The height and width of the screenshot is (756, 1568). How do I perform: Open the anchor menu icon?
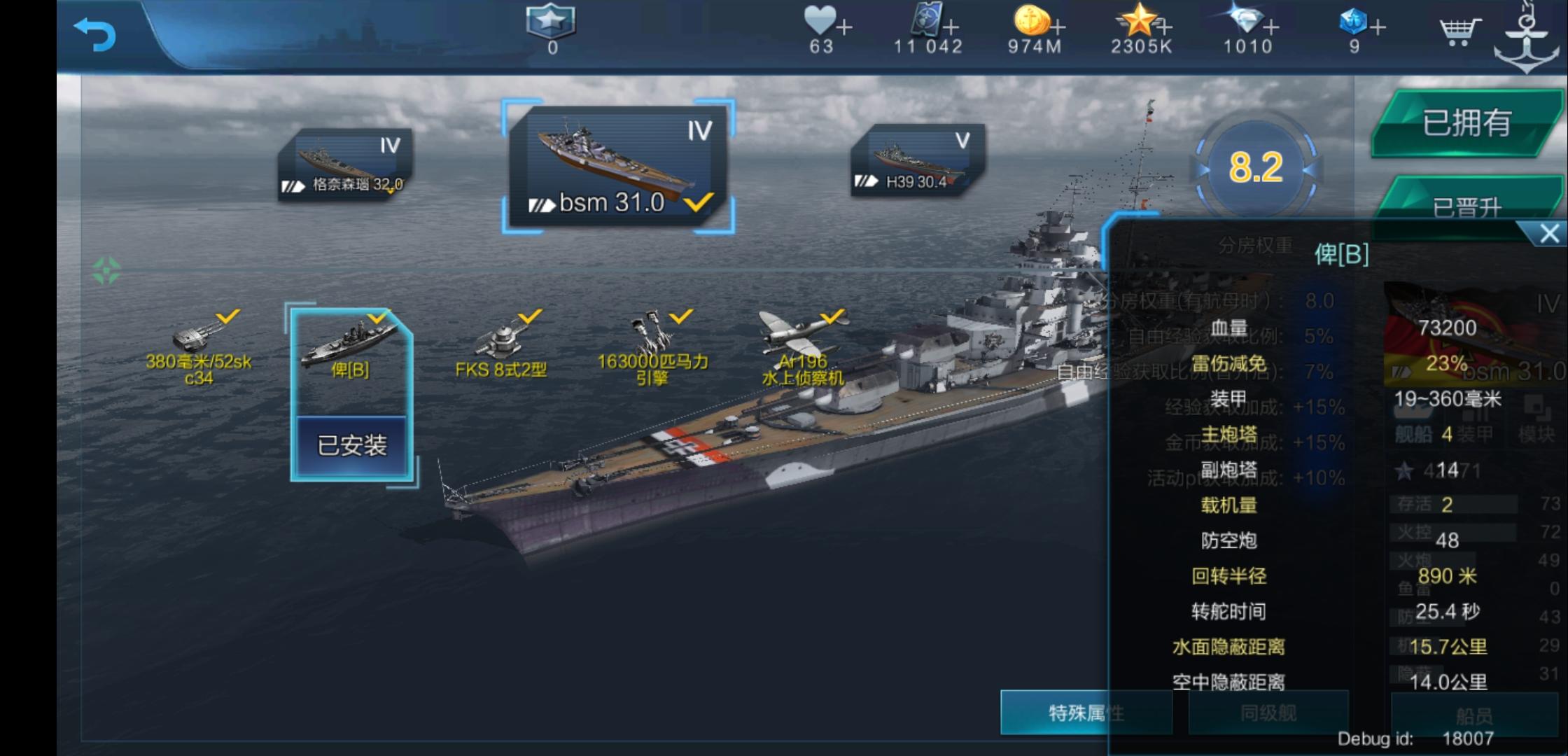tap(1528, 35)
